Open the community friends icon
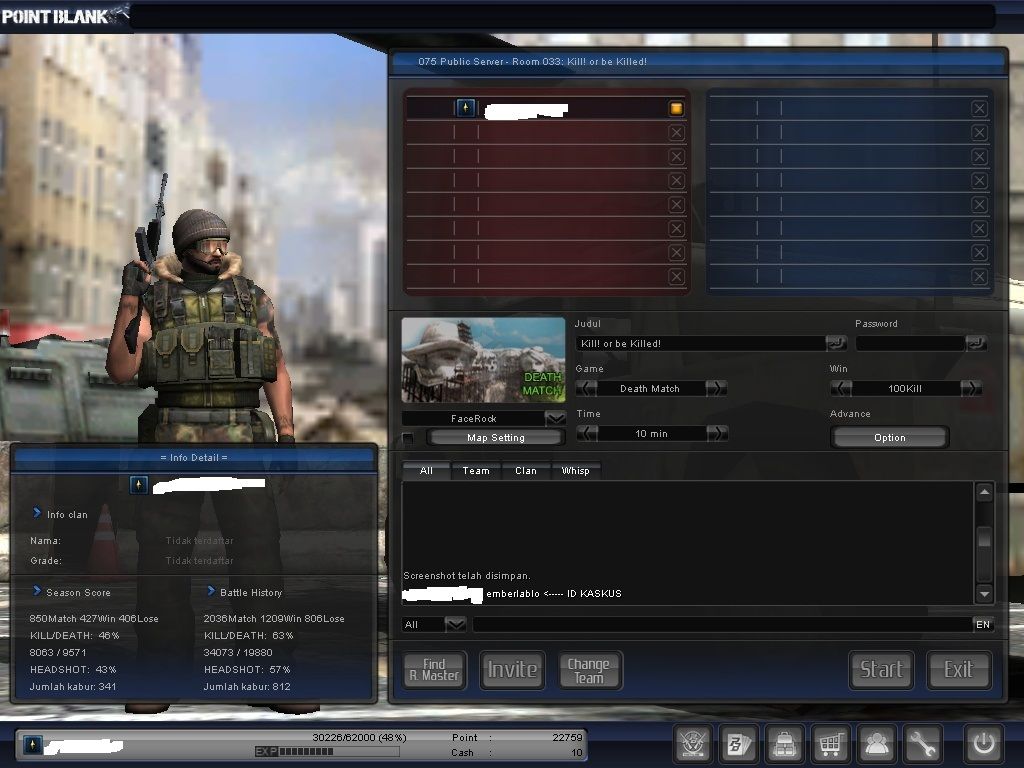The height and width of the screenshot is (768, 1024). click(x=876, y=744)
